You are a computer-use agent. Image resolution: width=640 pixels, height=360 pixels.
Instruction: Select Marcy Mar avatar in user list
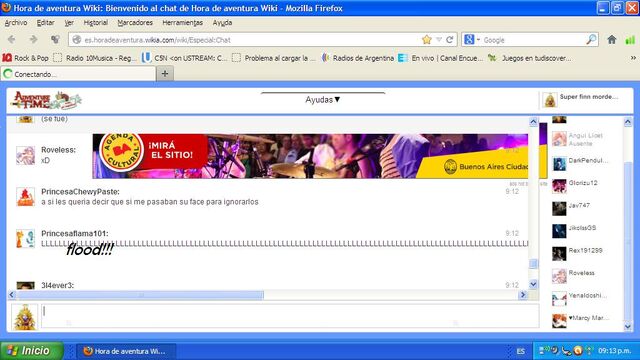[559, 321]
